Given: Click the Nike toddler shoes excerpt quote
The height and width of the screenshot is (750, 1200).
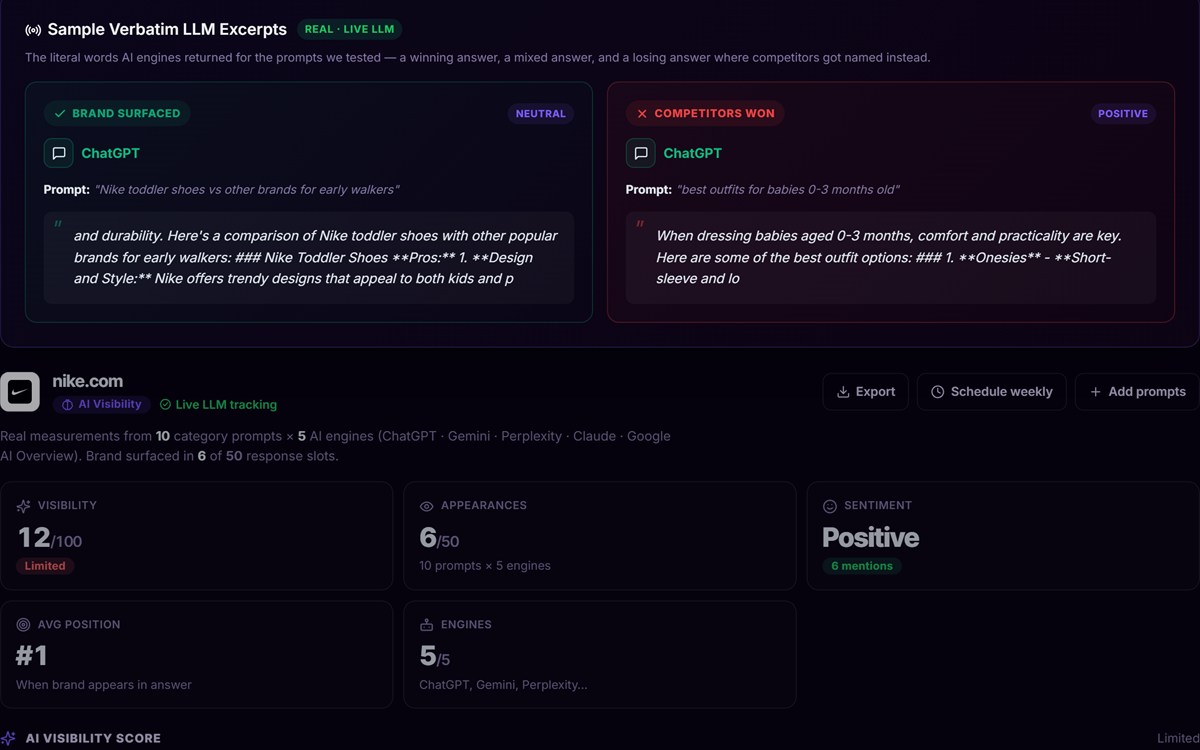Looking at the screenshot, I should pyautogui.click(x=309, y=257).
